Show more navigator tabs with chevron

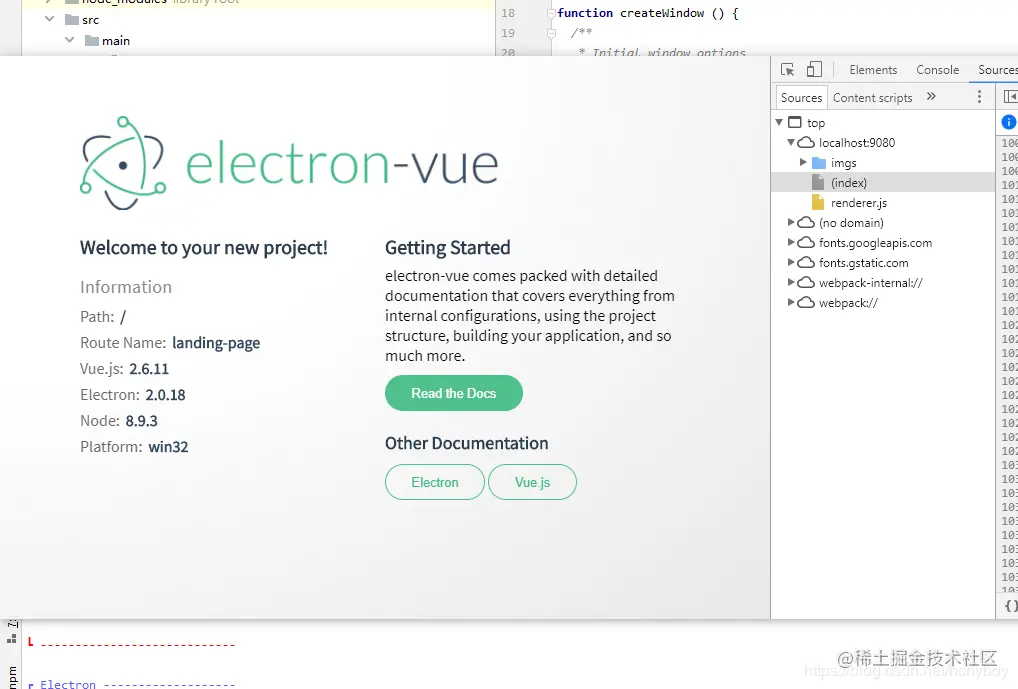[931, 96]
